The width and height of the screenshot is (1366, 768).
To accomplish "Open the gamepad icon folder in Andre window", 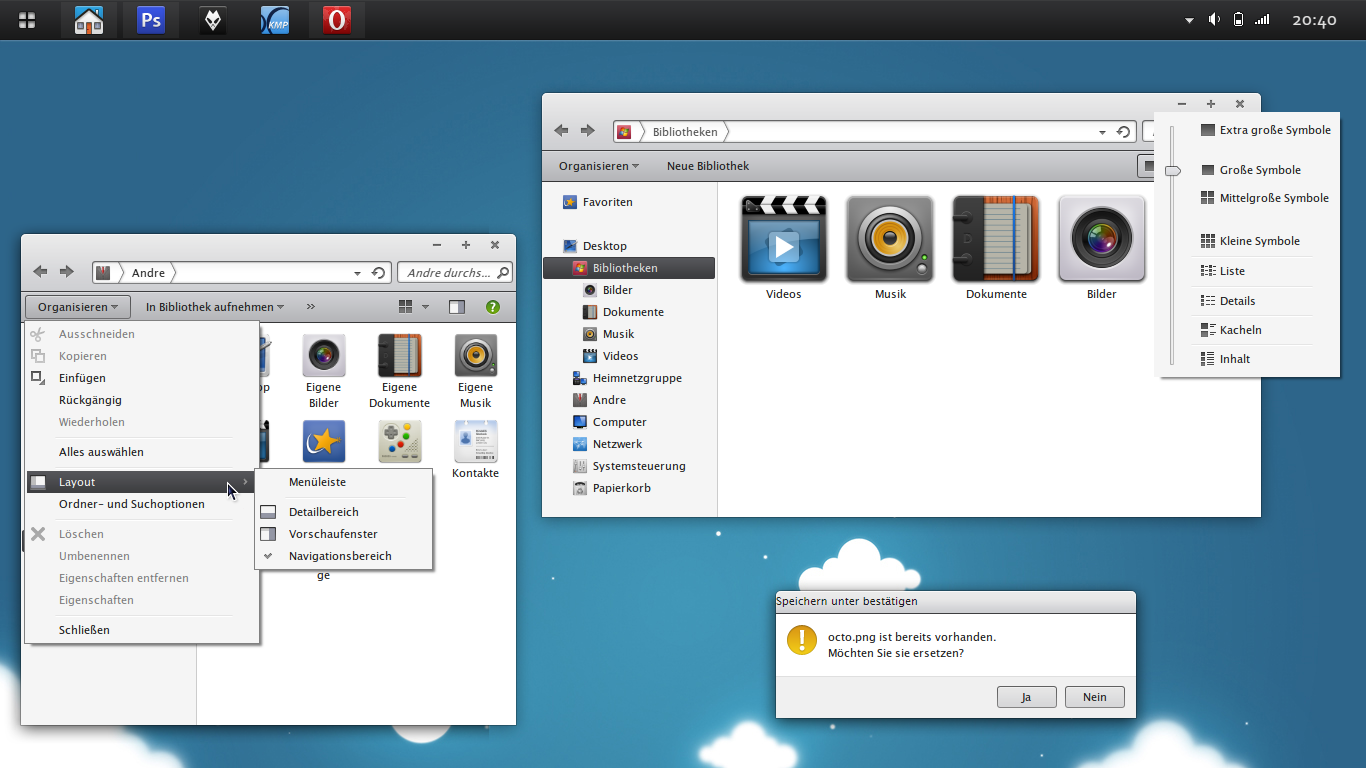I will (399, 441).
